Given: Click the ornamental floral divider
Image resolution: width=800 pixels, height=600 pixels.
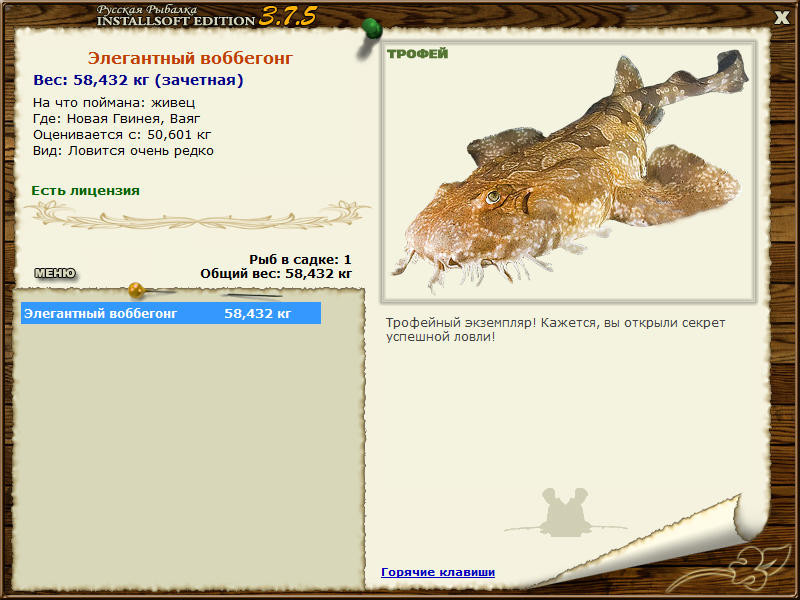Looking at the screenshot, I should 198,214.
